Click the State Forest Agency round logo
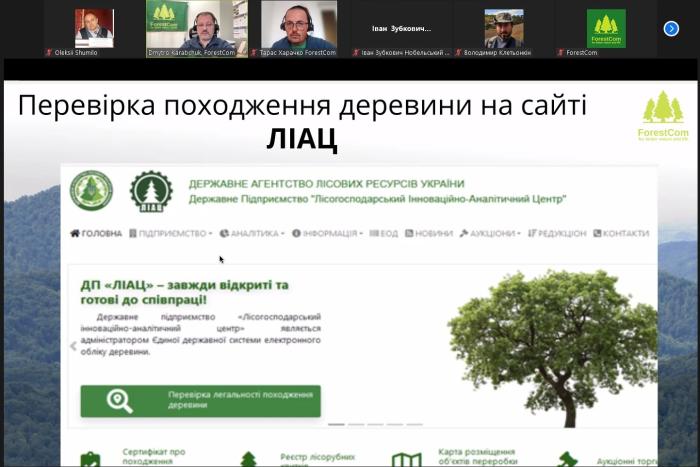 91,190
